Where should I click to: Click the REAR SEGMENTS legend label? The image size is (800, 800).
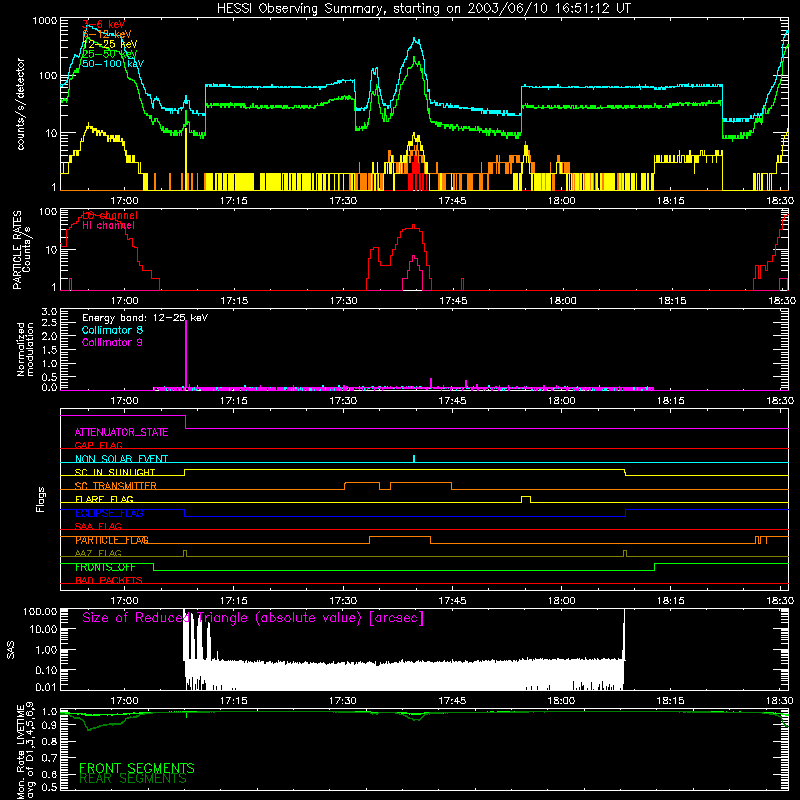pyautogui.click(x=133, y=778)
